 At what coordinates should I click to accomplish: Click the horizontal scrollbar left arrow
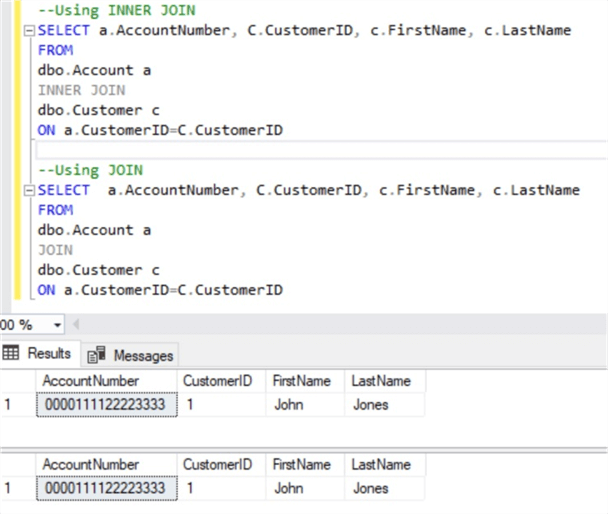76,324
